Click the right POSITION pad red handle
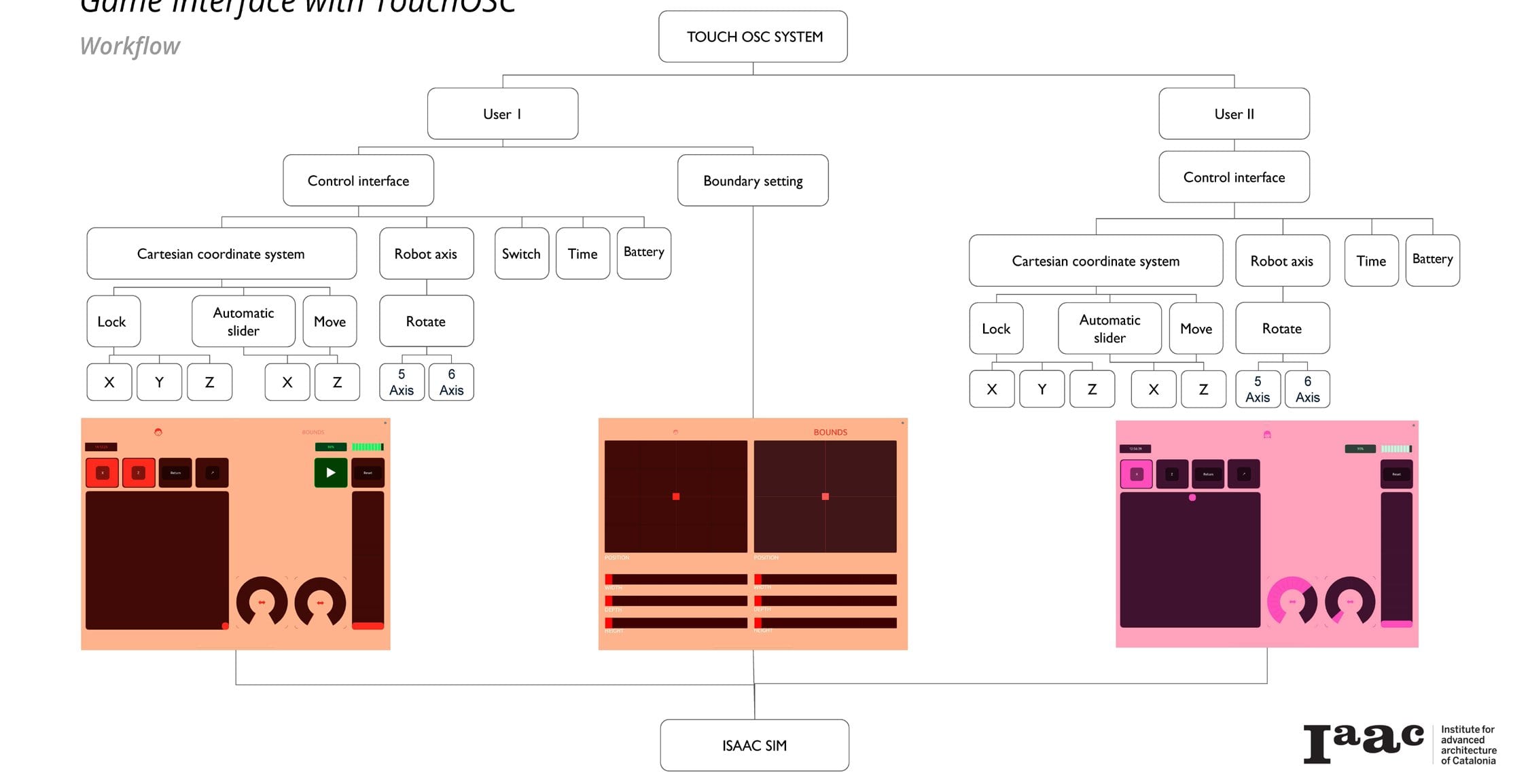 (825, 497)
